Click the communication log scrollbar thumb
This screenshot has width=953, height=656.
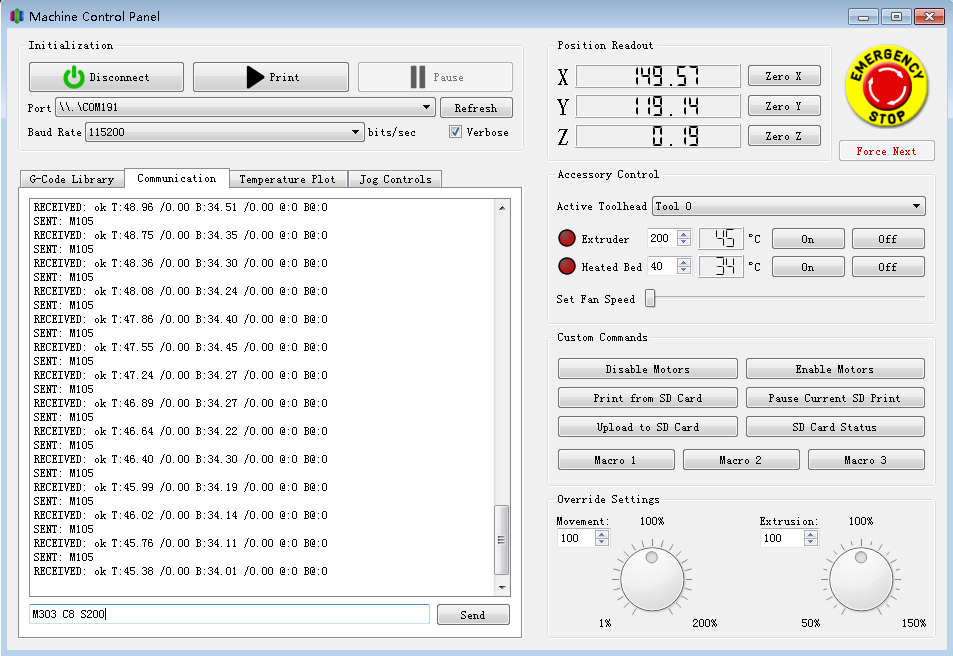click(501, 540)
